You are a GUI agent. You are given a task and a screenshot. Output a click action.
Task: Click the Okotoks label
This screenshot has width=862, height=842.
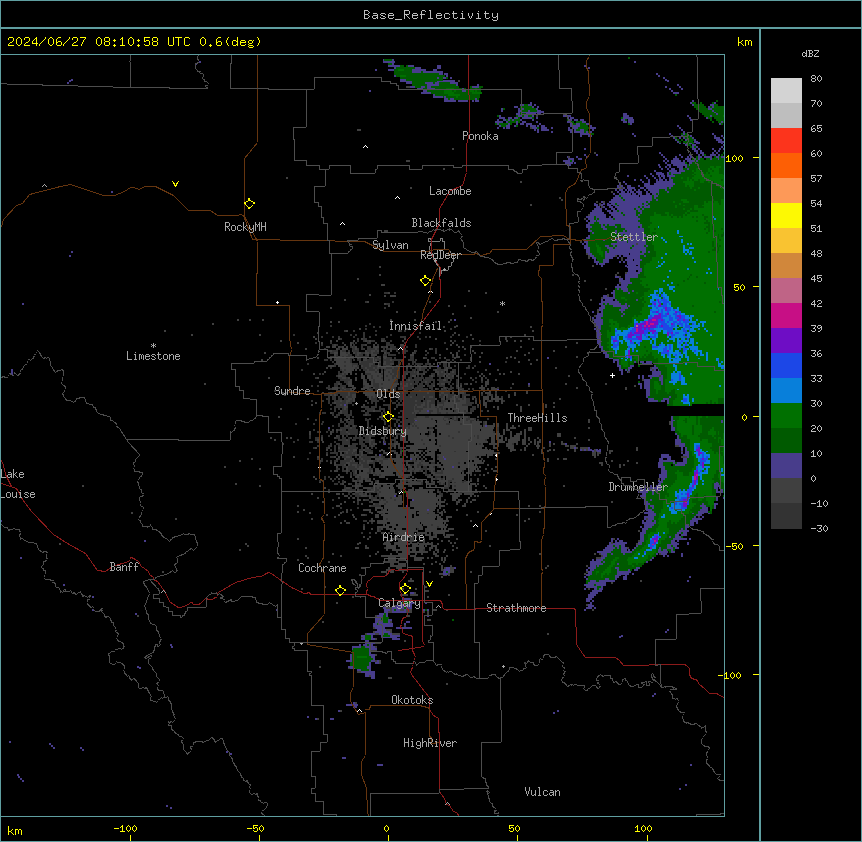(x=412, y=700)
